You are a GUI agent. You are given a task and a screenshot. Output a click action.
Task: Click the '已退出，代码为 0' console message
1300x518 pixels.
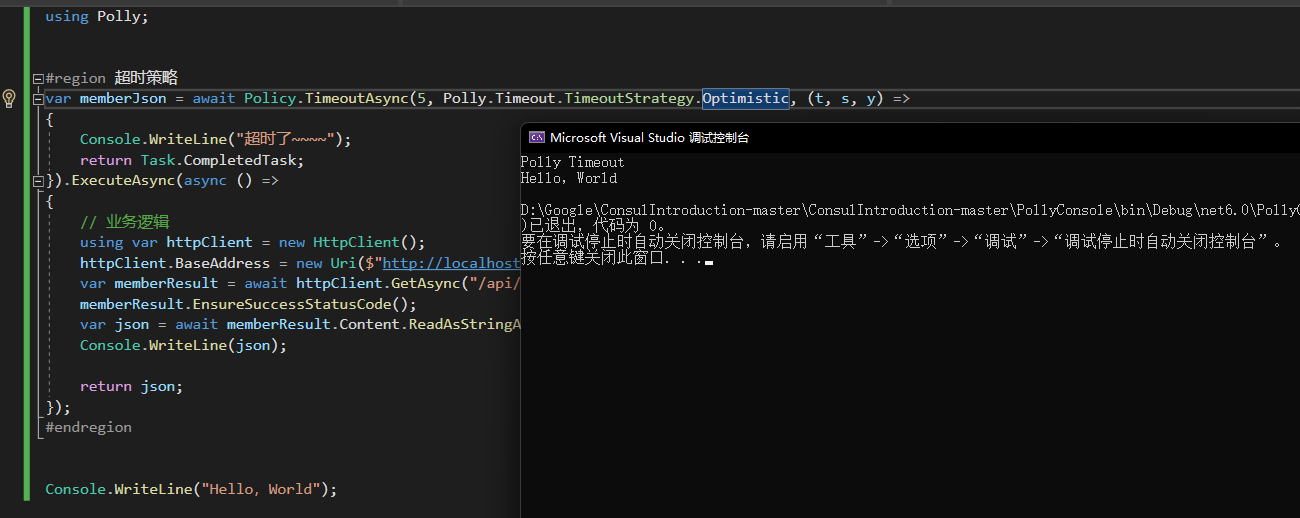pos(594,226)
